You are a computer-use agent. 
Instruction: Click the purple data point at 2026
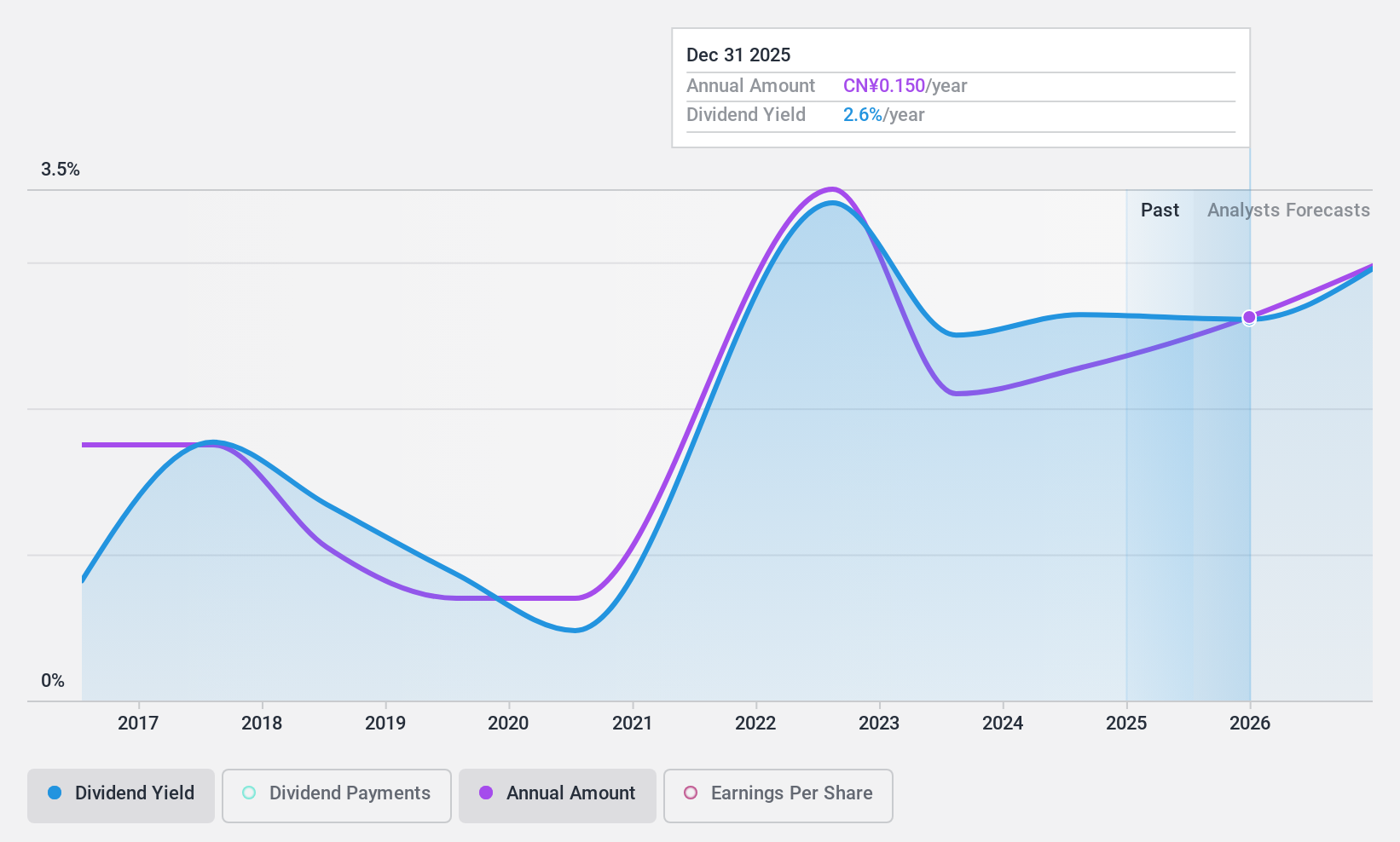[x=1249, y=317]
